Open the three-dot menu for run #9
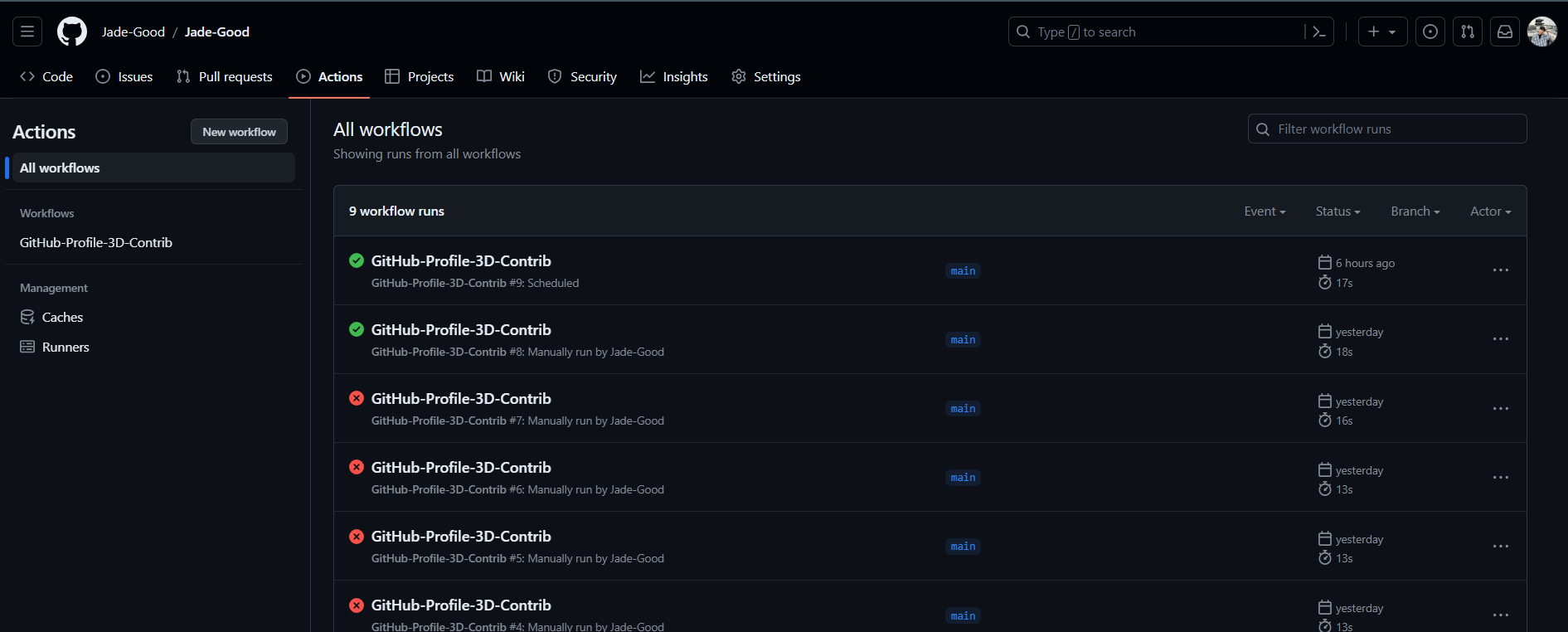 pyautogui.click(x=1501, y=270)
